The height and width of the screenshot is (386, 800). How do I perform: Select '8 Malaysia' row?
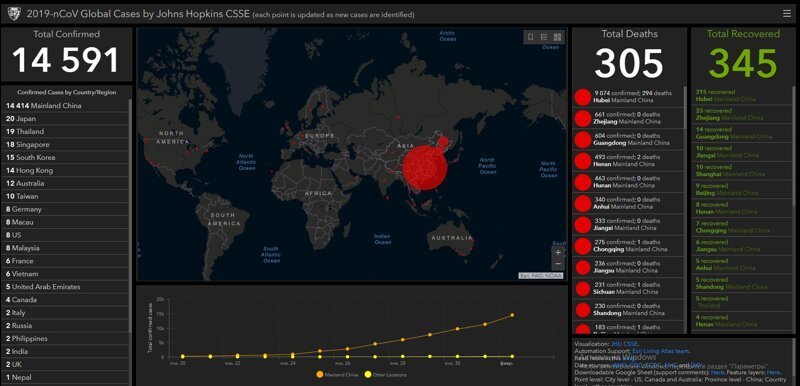pos(65,248)
